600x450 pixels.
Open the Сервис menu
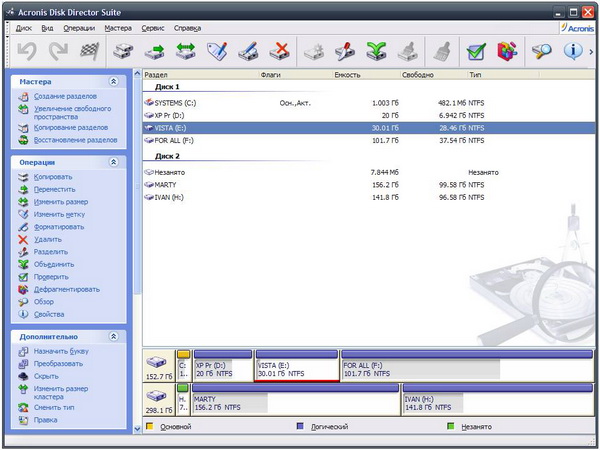tap(153, 28)
